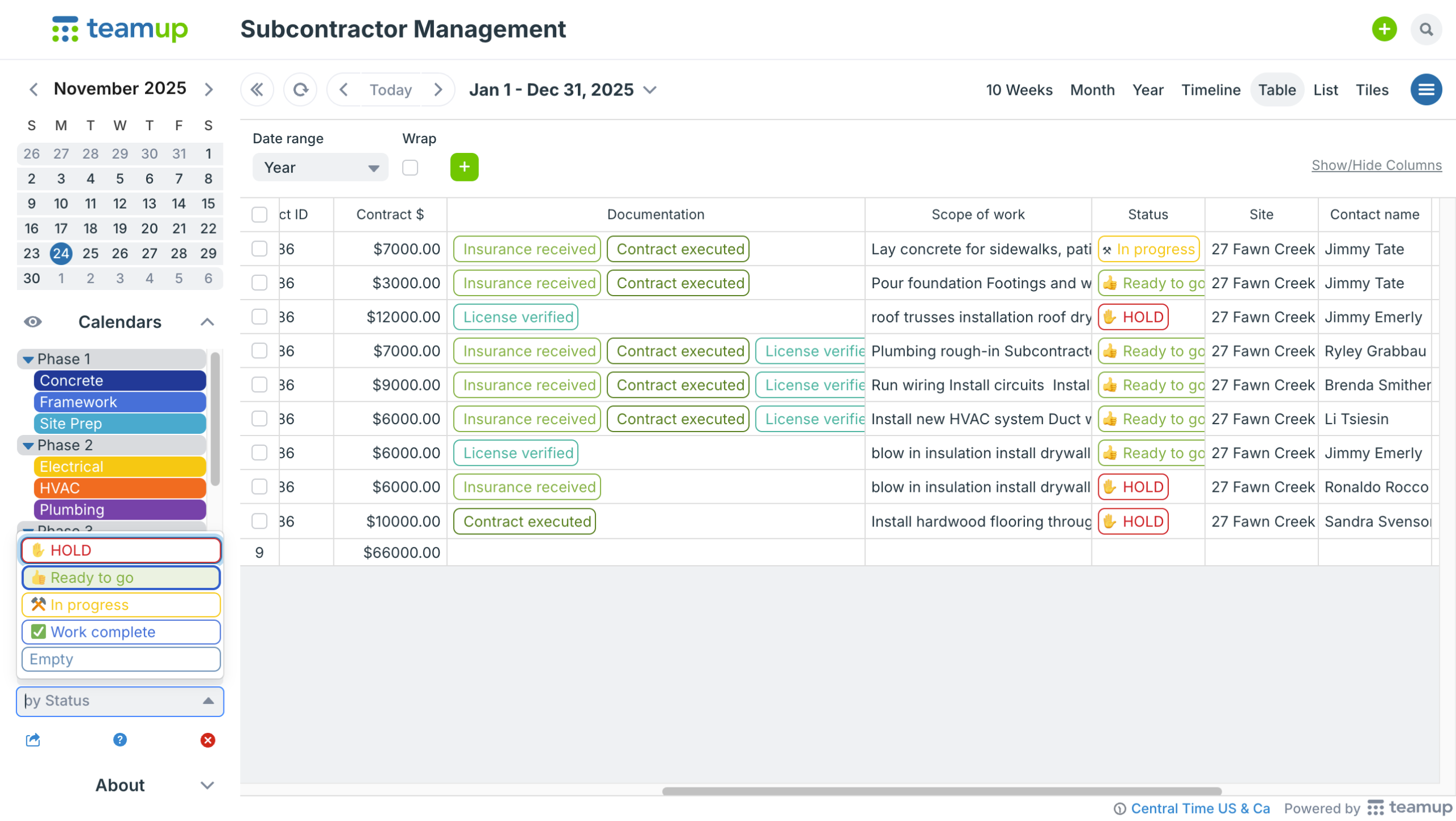This screenshot has width=1456, height=821.
Task: Click the Today button
Action: (x=390, y=90)
